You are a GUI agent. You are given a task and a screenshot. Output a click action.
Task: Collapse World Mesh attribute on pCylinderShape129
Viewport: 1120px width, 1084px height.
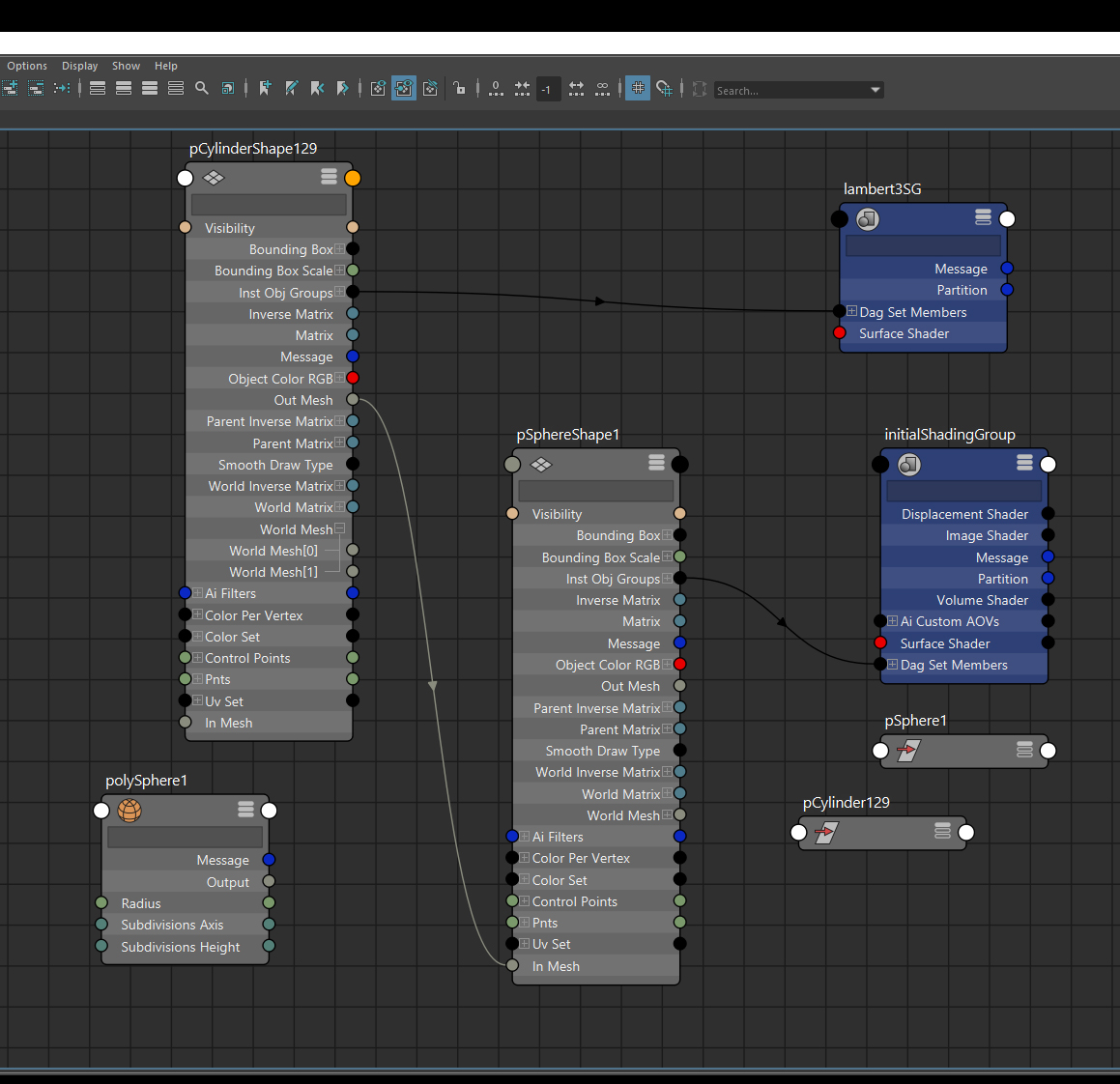(339, 529)
